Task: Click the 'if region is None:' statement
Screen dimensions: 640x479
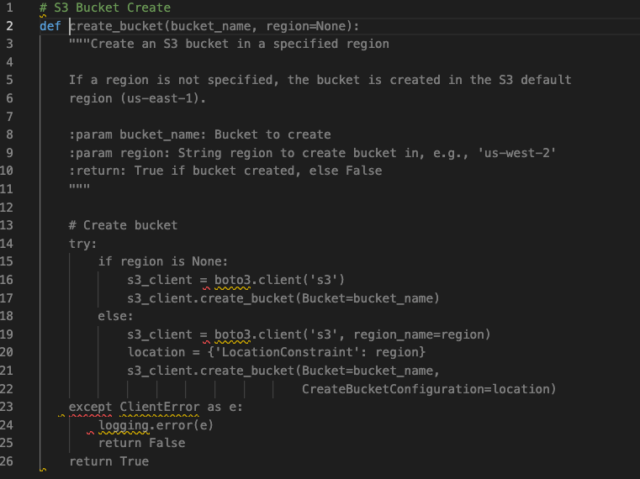Action: tap(163, 262)
